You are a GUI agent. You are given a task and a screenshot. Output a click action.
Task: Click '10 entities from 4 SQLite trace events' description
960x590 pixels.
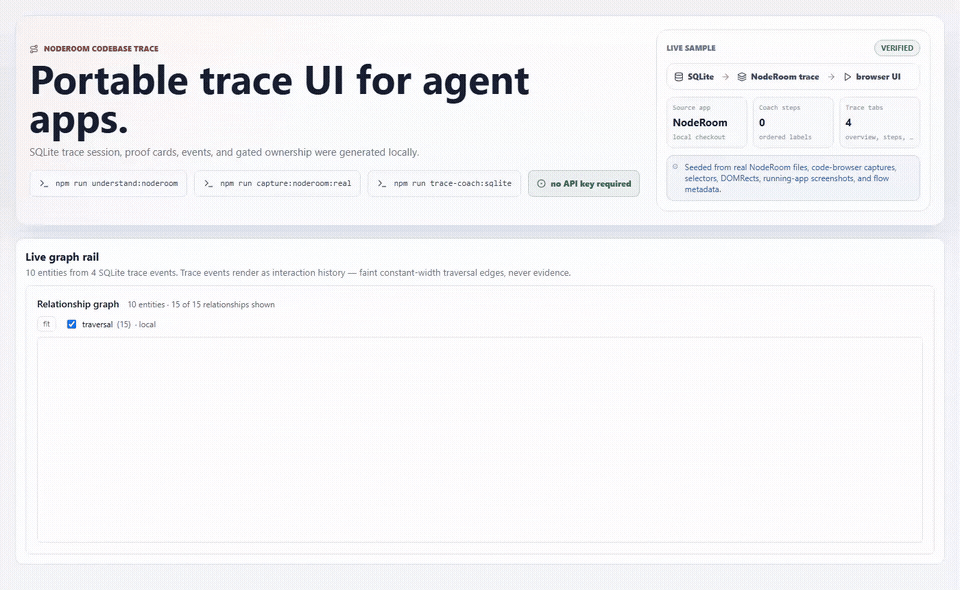tap(298, 273)
